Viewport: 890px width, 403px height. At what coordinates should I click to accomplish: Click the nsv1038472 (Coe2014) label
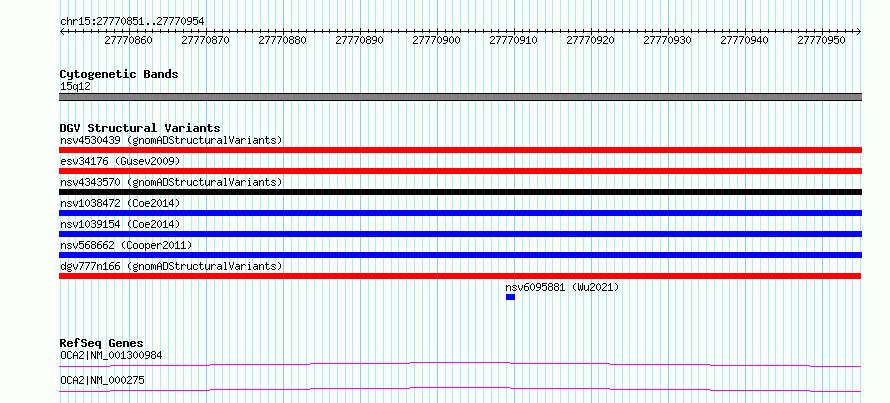(120, 203)
